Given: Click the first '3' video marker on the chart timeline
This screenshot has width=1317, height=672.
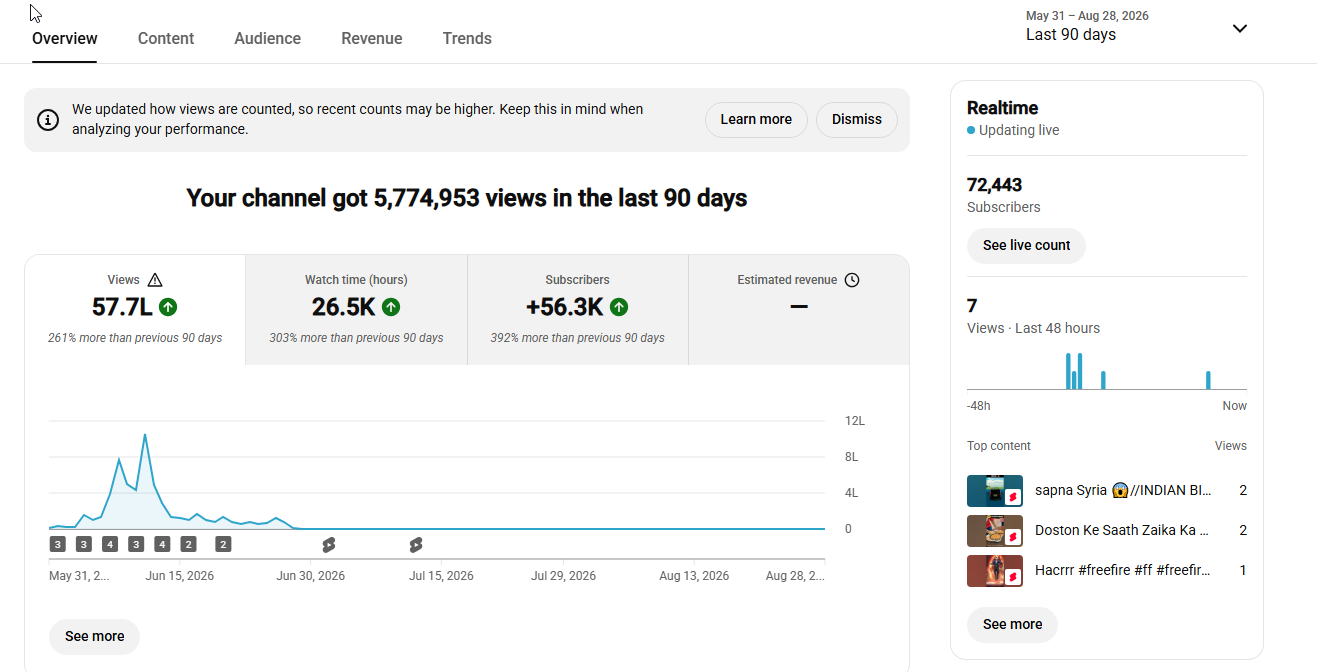Looking at the screenshot, I should coord(58,545).
